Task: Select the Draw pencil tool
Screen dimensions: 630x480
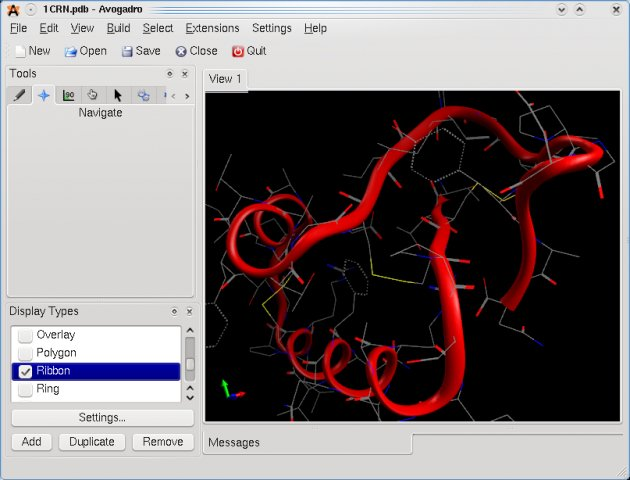Action: (x=20, y=95)
